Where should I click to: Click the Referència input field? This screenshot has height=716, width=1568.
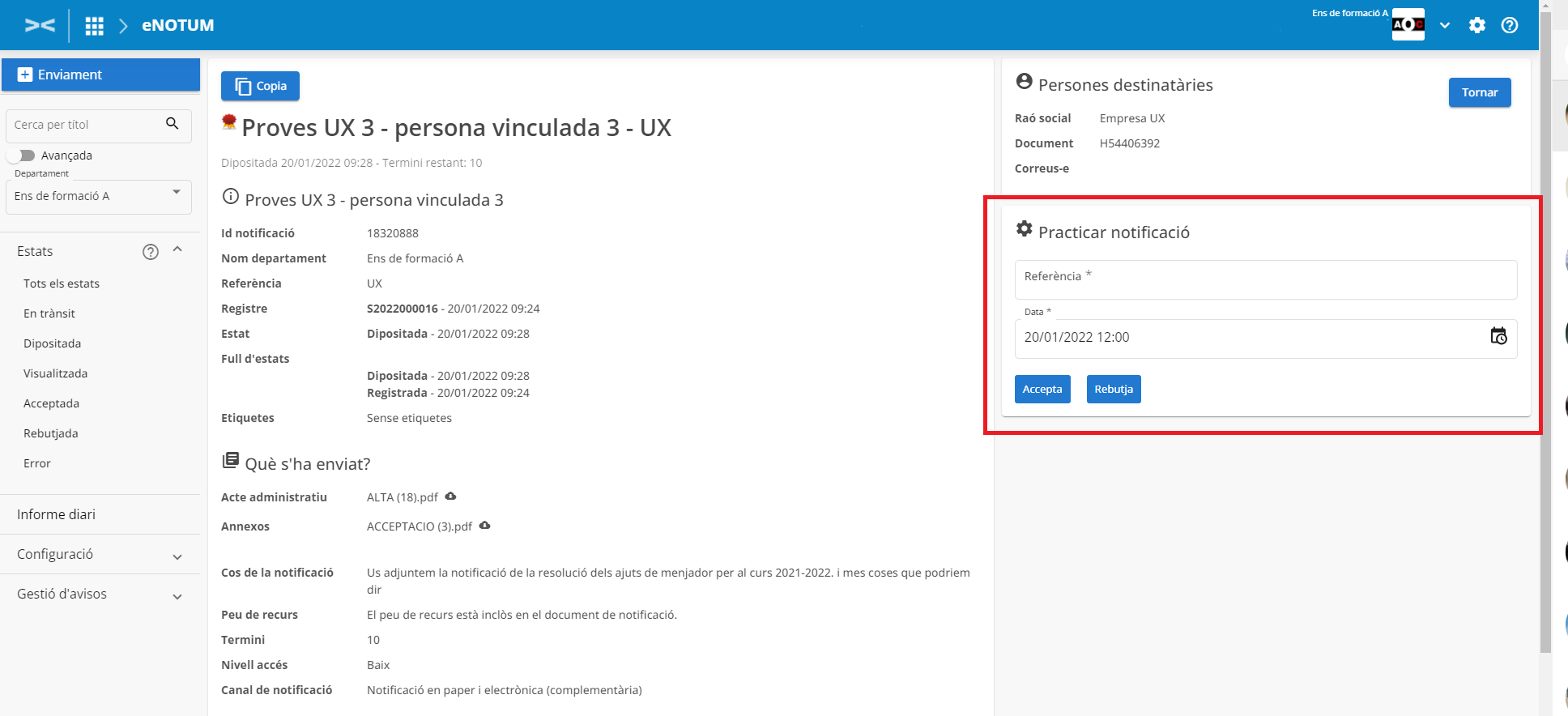coord(1265,279)
